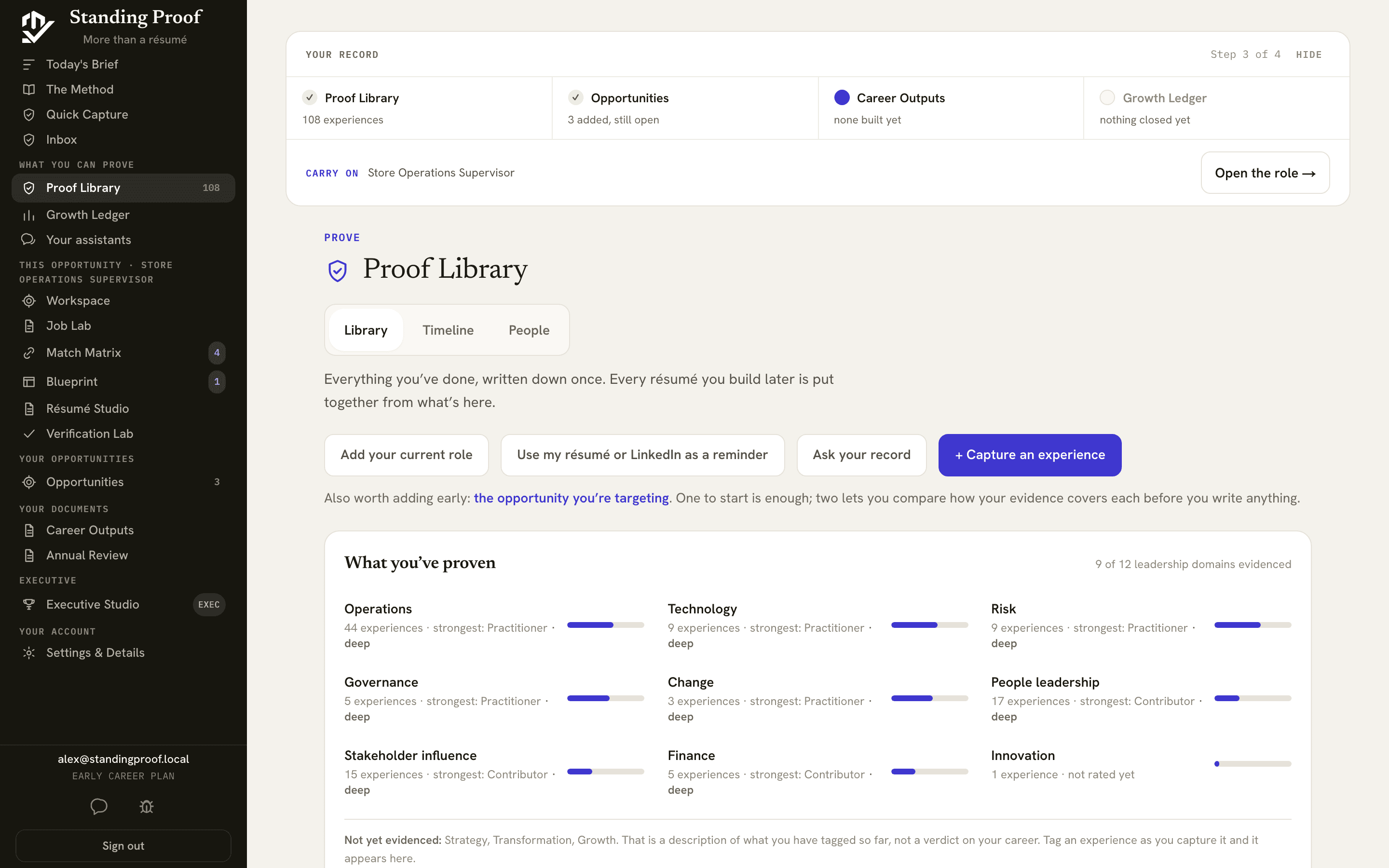Image resolution: width=1389 pixels, height=868 pixels.
Task: Click the Workspace target icon
Action: pos(29,301)
